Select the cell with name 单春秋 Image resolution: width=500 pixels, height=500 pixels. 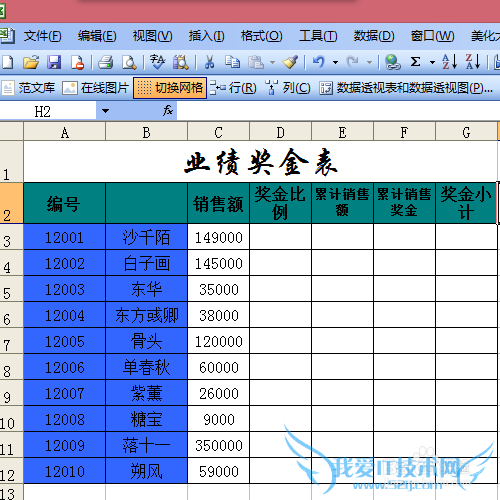(146, 367)
